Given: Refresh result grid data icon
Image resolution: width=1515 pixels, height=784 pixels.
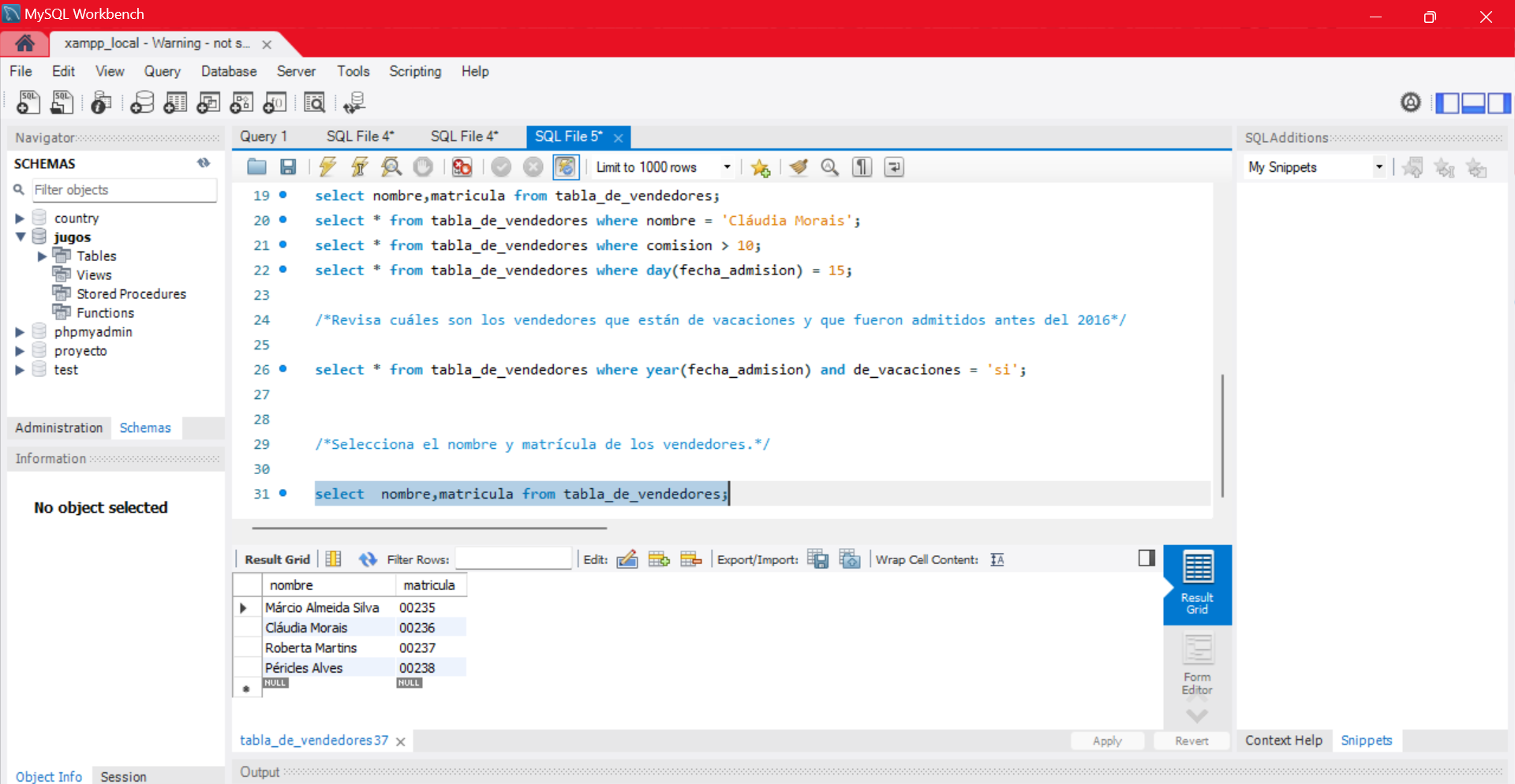Looking at the screenshot, I should [x=368, y=559].
